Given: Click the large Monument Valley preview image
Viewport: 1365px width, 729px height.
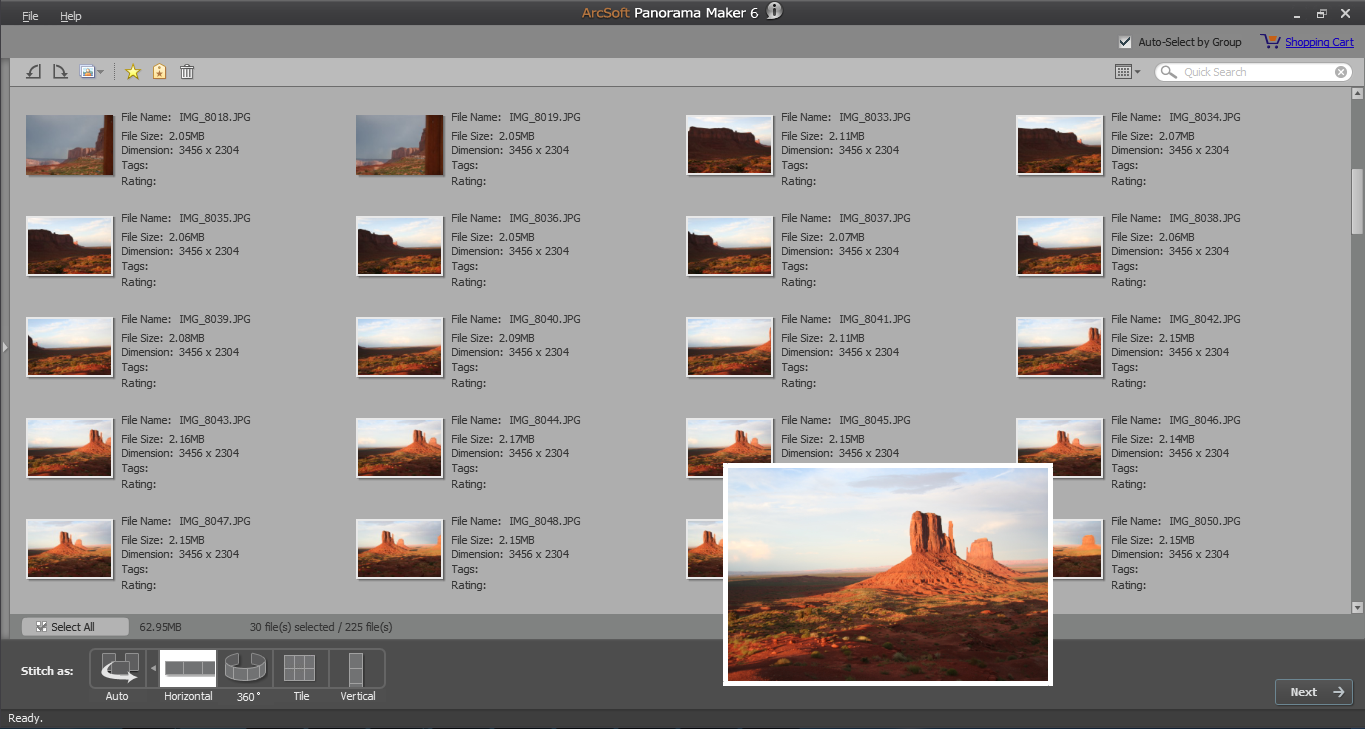Looking at the screenshot, I should click(888, 575).
